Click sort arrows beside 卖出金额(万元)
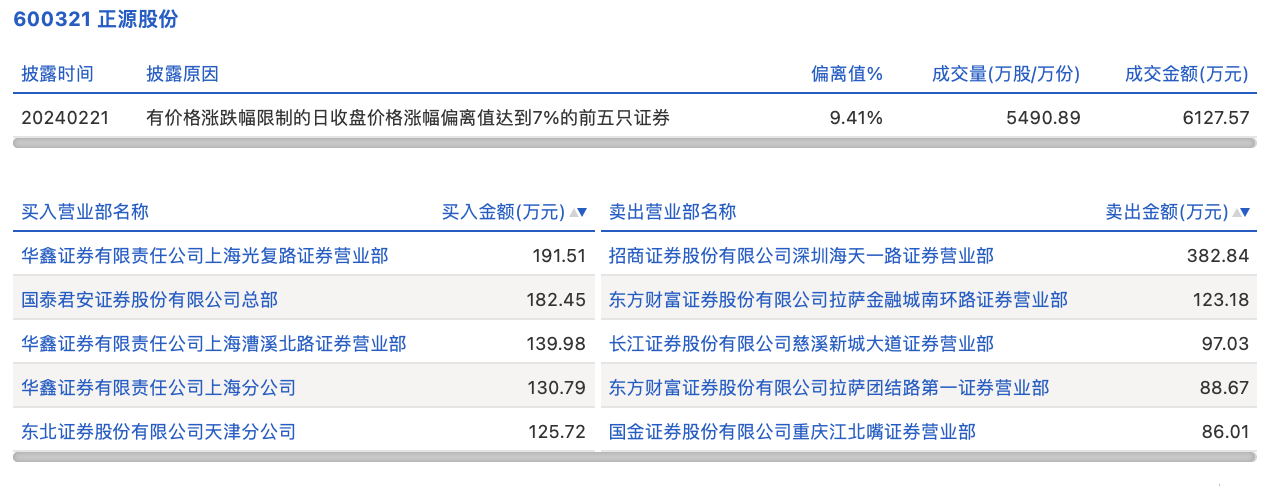This screenshot has height=486, width=1266. pos(1241,212)
